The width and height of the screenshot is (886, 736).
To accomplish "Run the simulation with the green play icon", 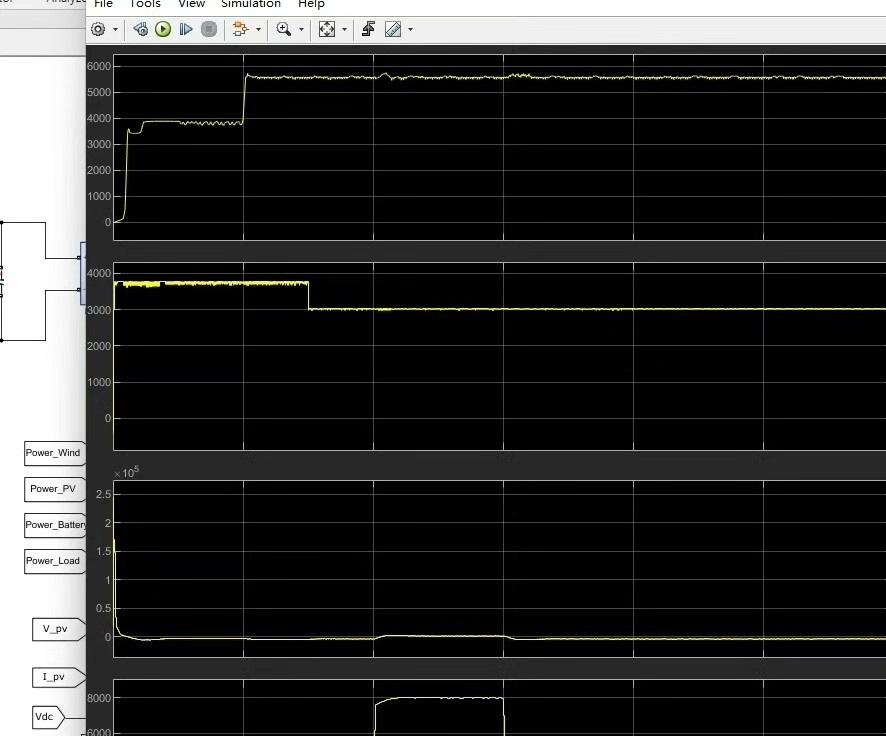I will tap(163, 29).
